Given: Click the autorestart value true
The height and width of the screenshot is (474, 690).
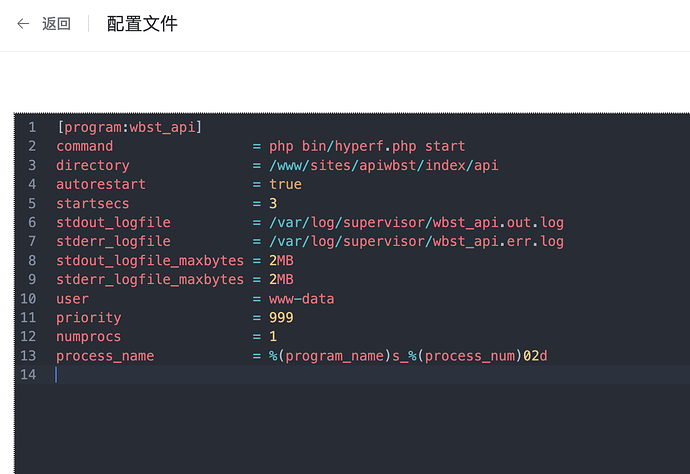Looking at the screenshot, I should pos(285,184).
